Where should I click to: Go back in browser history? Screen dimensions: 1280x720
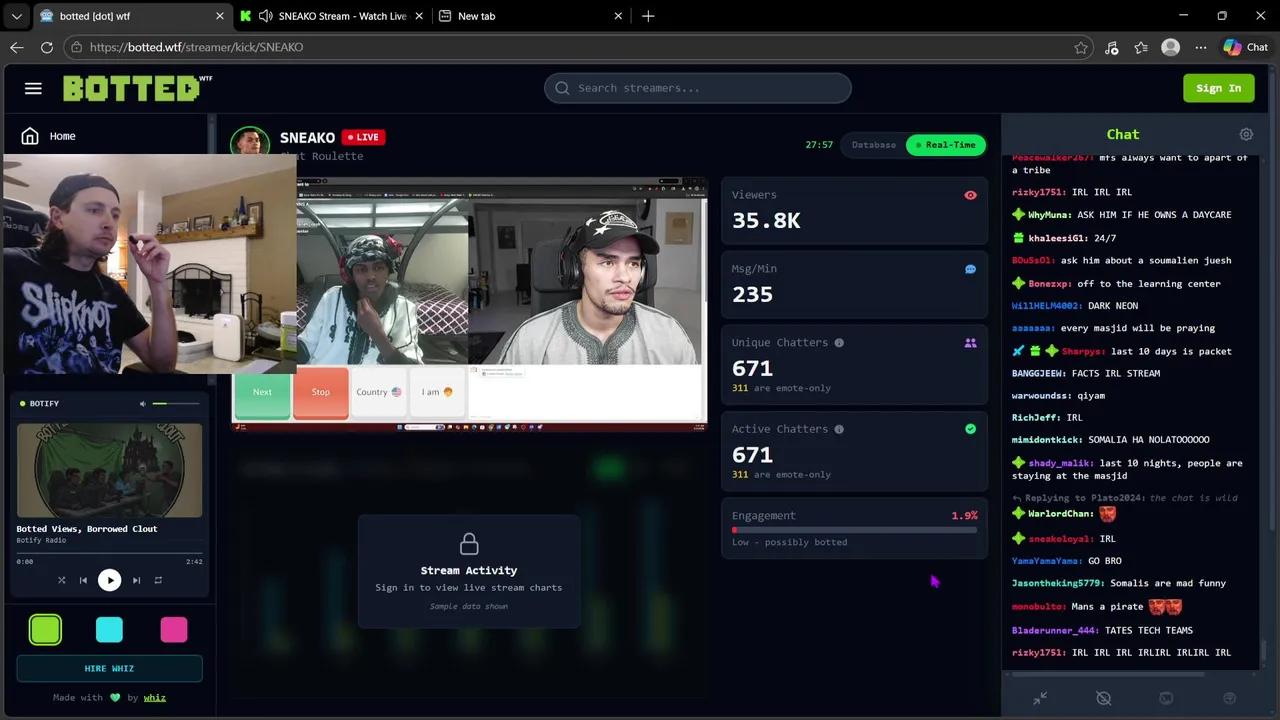click(x=17, y=47)
